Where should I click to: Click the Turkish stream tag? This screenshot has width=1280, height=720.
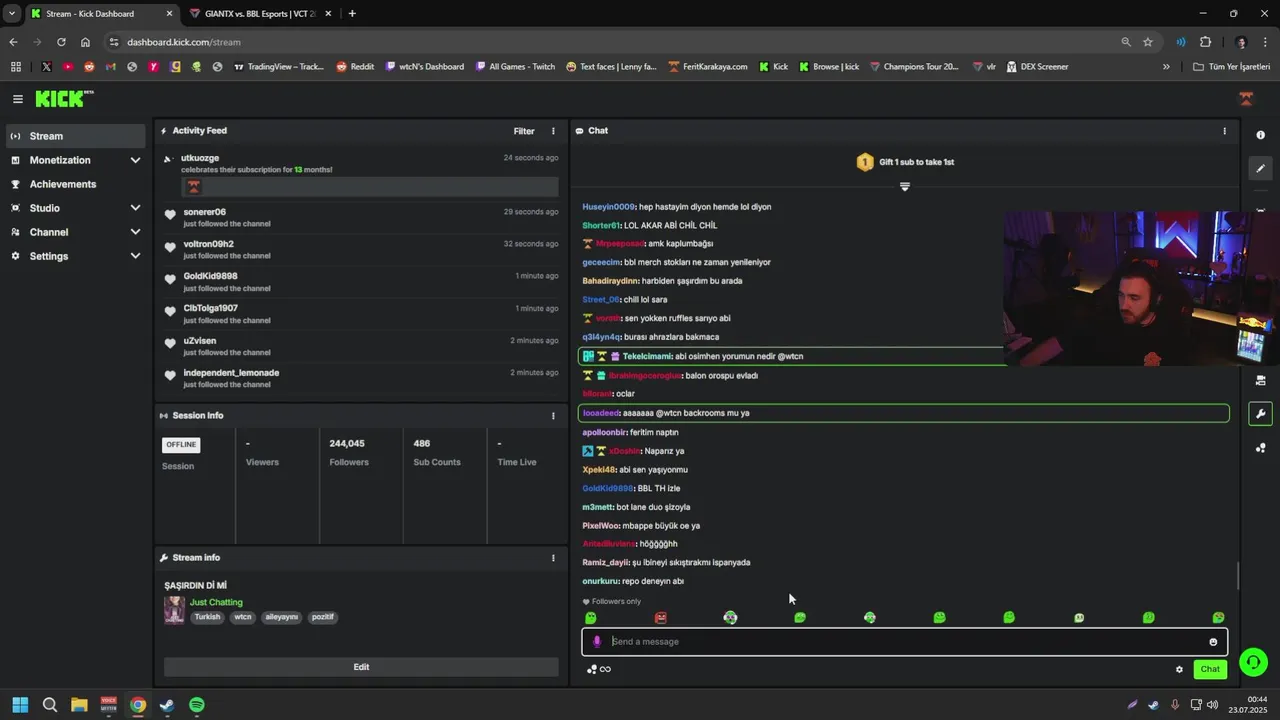pos(207,617)
